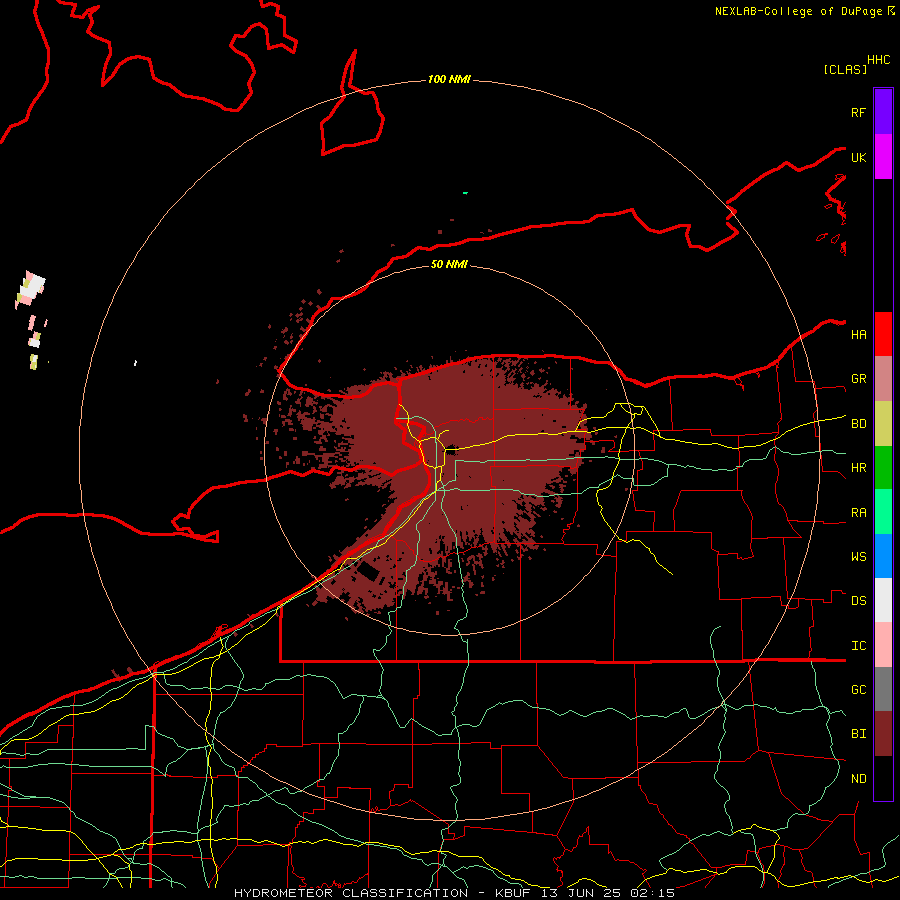The width and height of the screenshot is (900, 900).
Task: Click the small cyan echo near 100 NMI ring
Action: coord(465,193)
